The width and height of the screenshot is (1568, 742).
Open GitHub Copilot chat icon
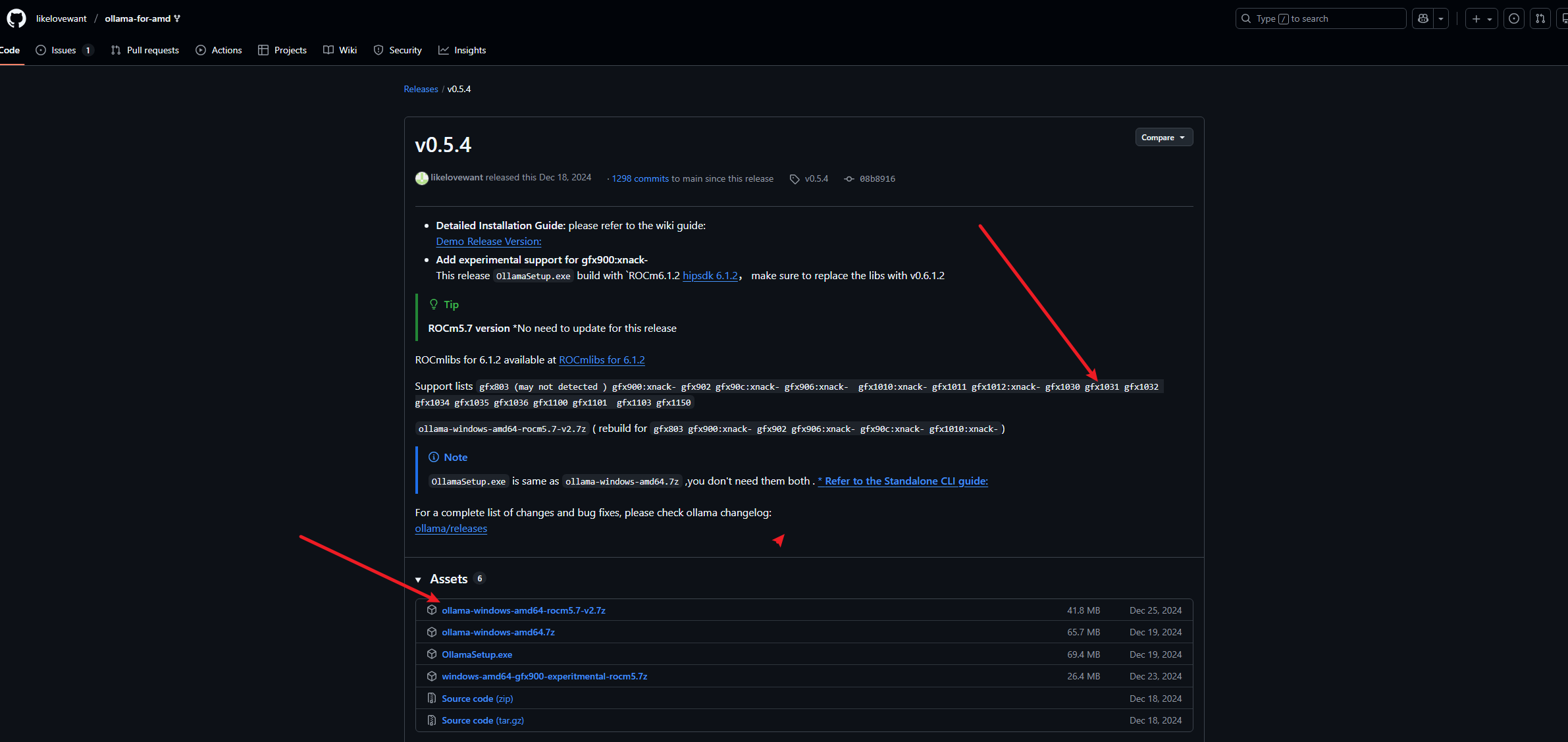(x=1423, y=18)
